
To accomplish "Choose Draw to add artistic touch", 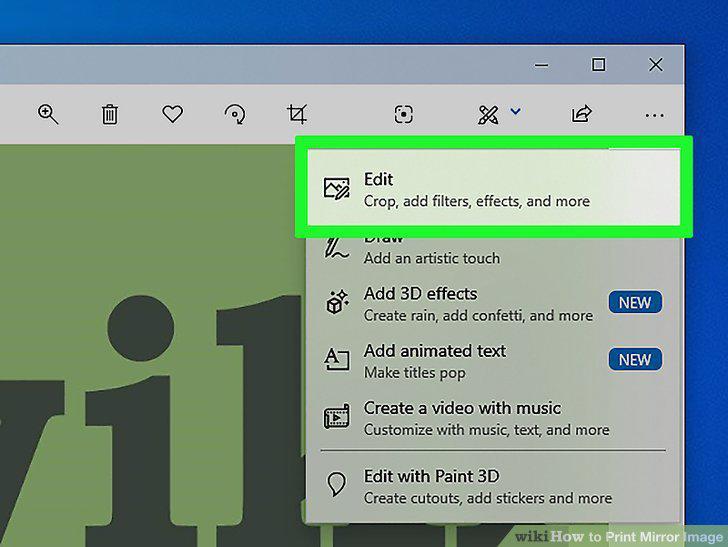I will coord(494,249).
